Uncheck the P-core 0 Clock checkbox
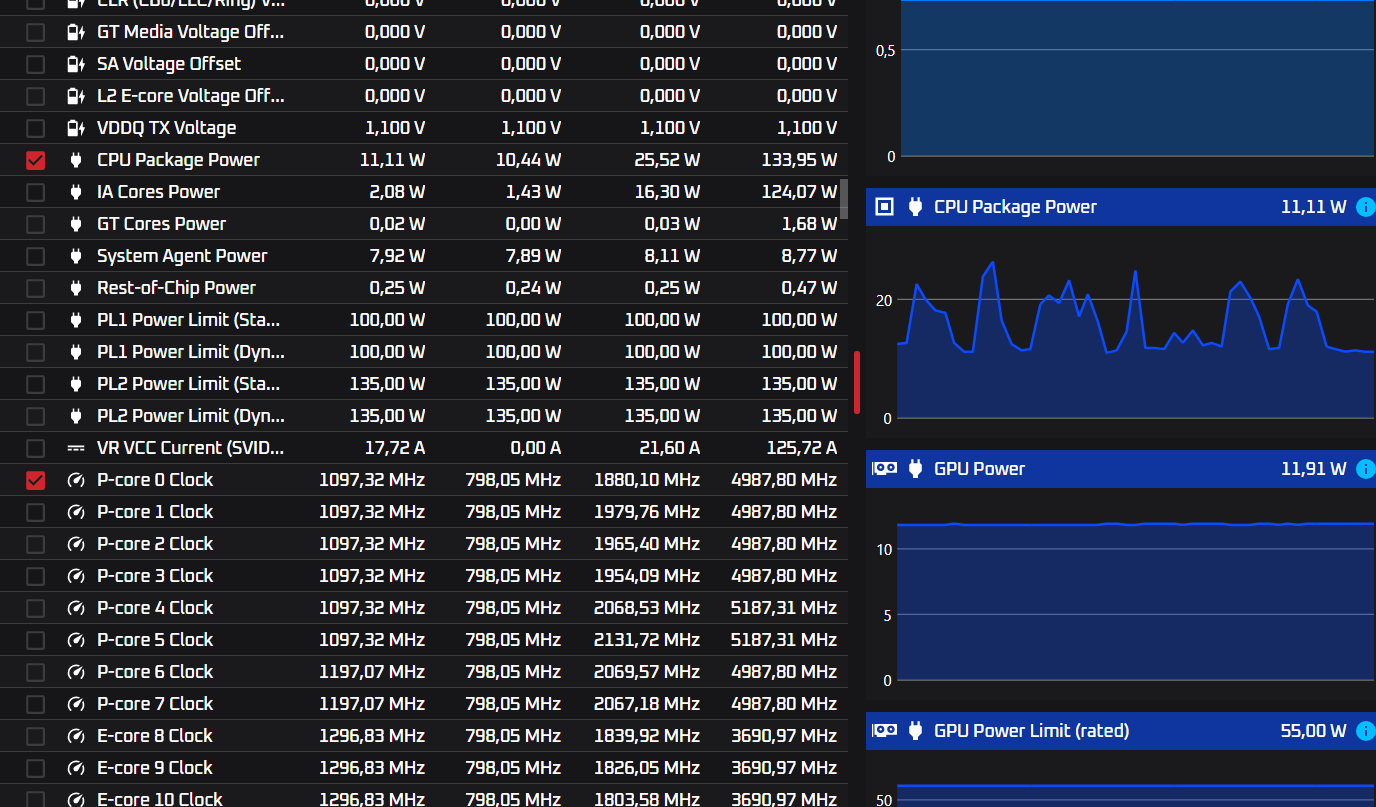This screenshot has height=807, width=1376. [x=35, y=480]
